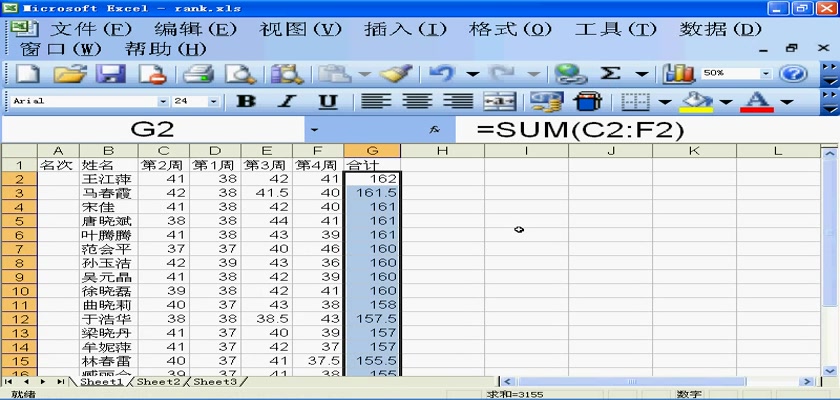Click the AutoSum sigma icon
This screenshot has width=840, height=400.
click(610, 73)
